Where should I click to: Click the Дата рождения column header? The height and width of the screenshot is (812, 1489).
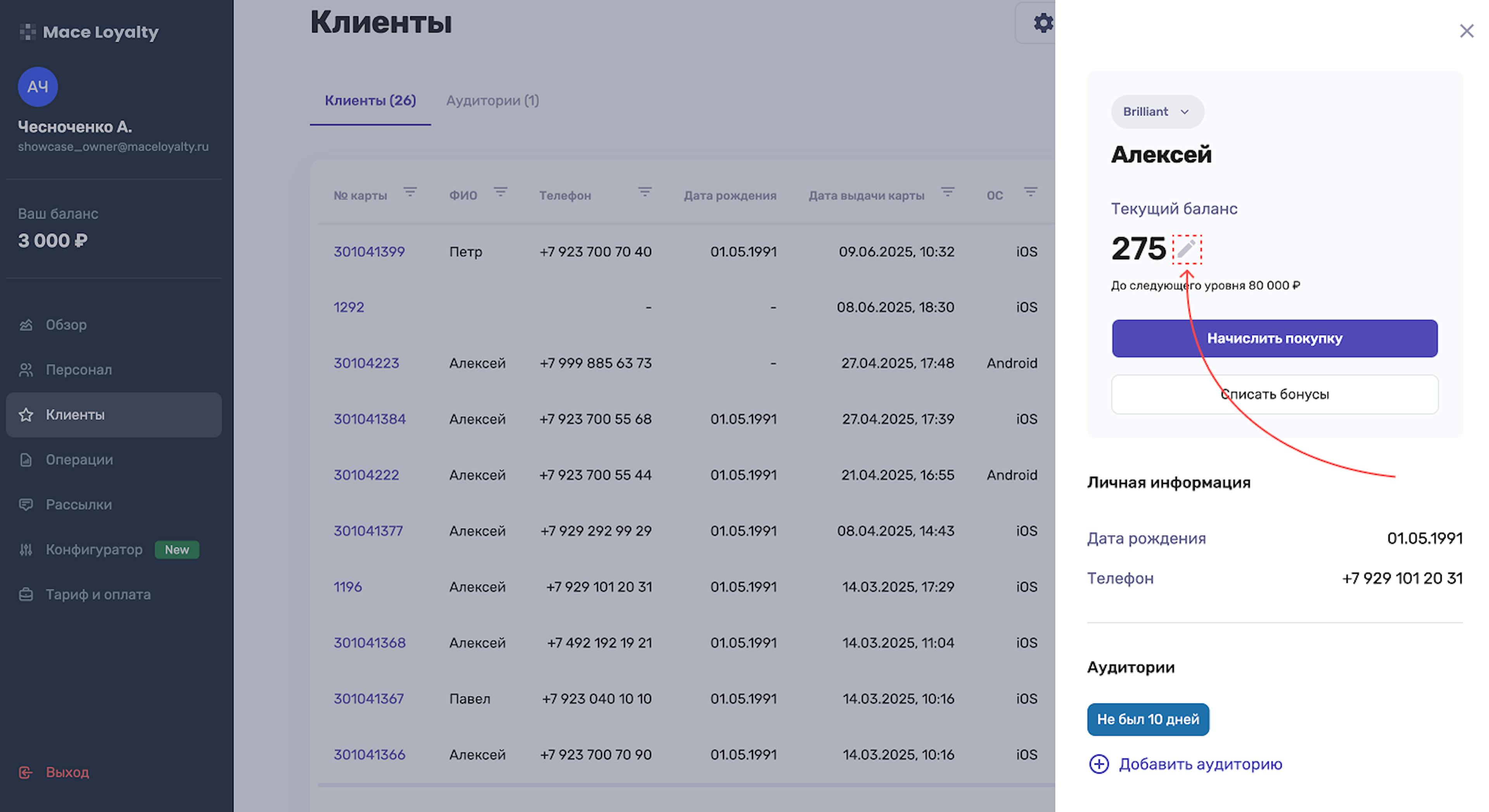point(730,196)
